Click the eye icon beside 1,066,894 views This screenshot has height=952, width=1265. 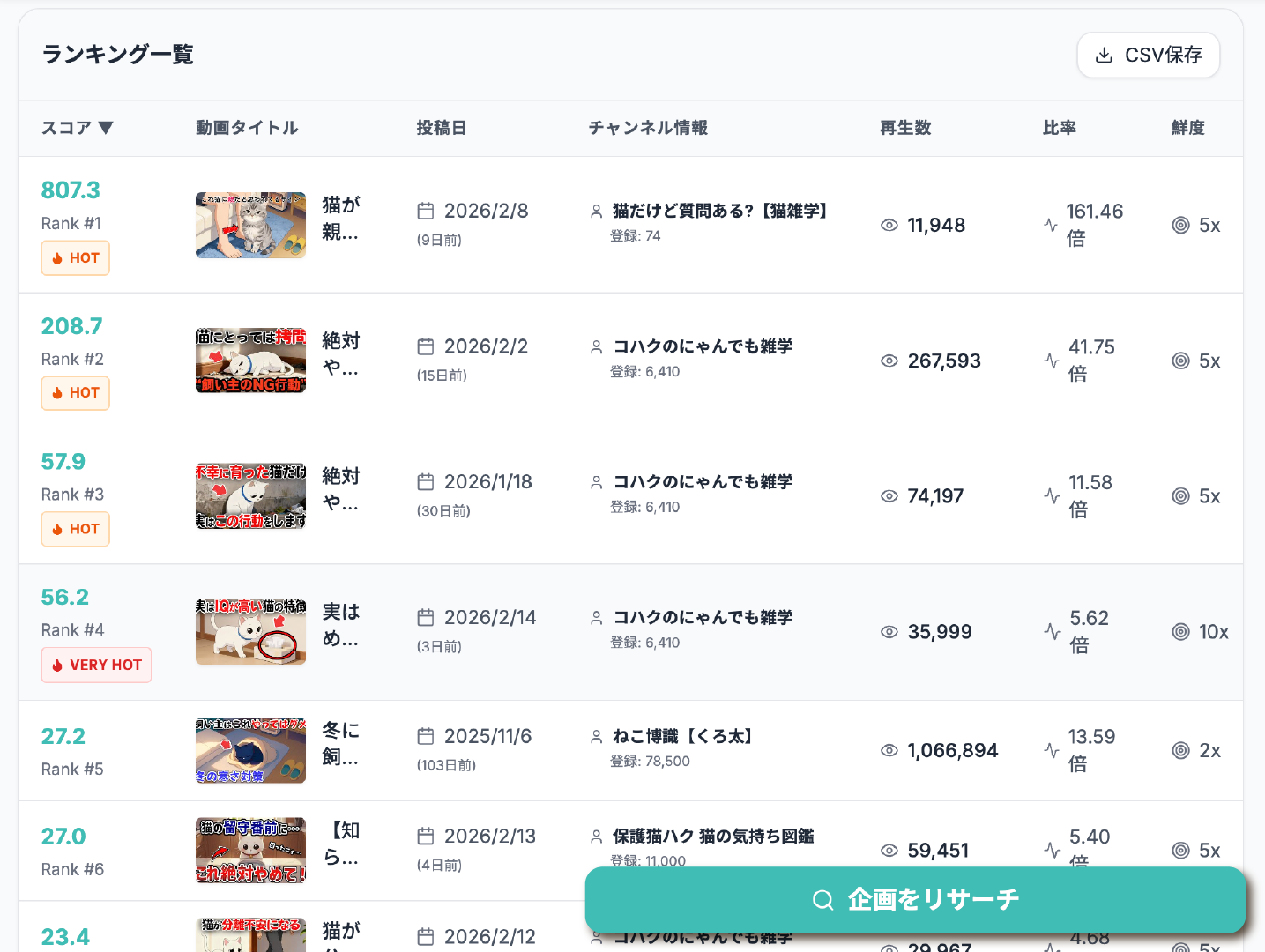tap(889, 750)
